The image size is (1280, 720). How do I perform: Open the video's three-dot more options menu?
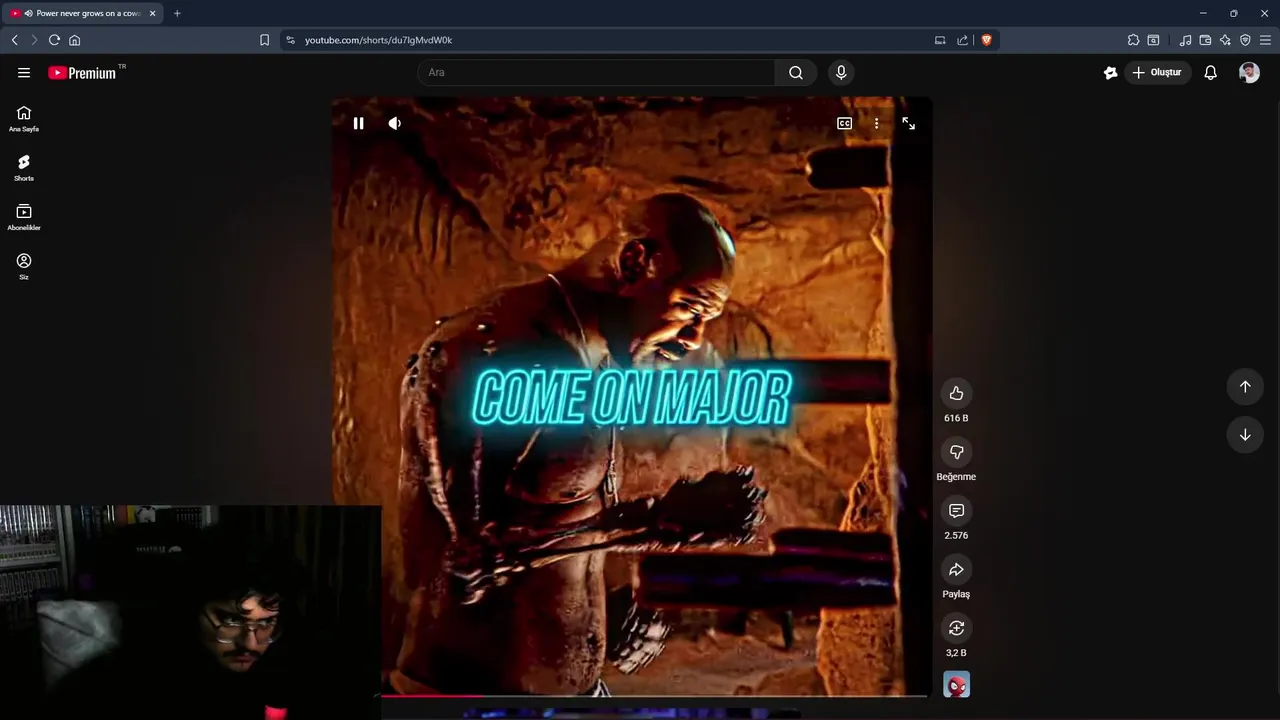(876, 123)
